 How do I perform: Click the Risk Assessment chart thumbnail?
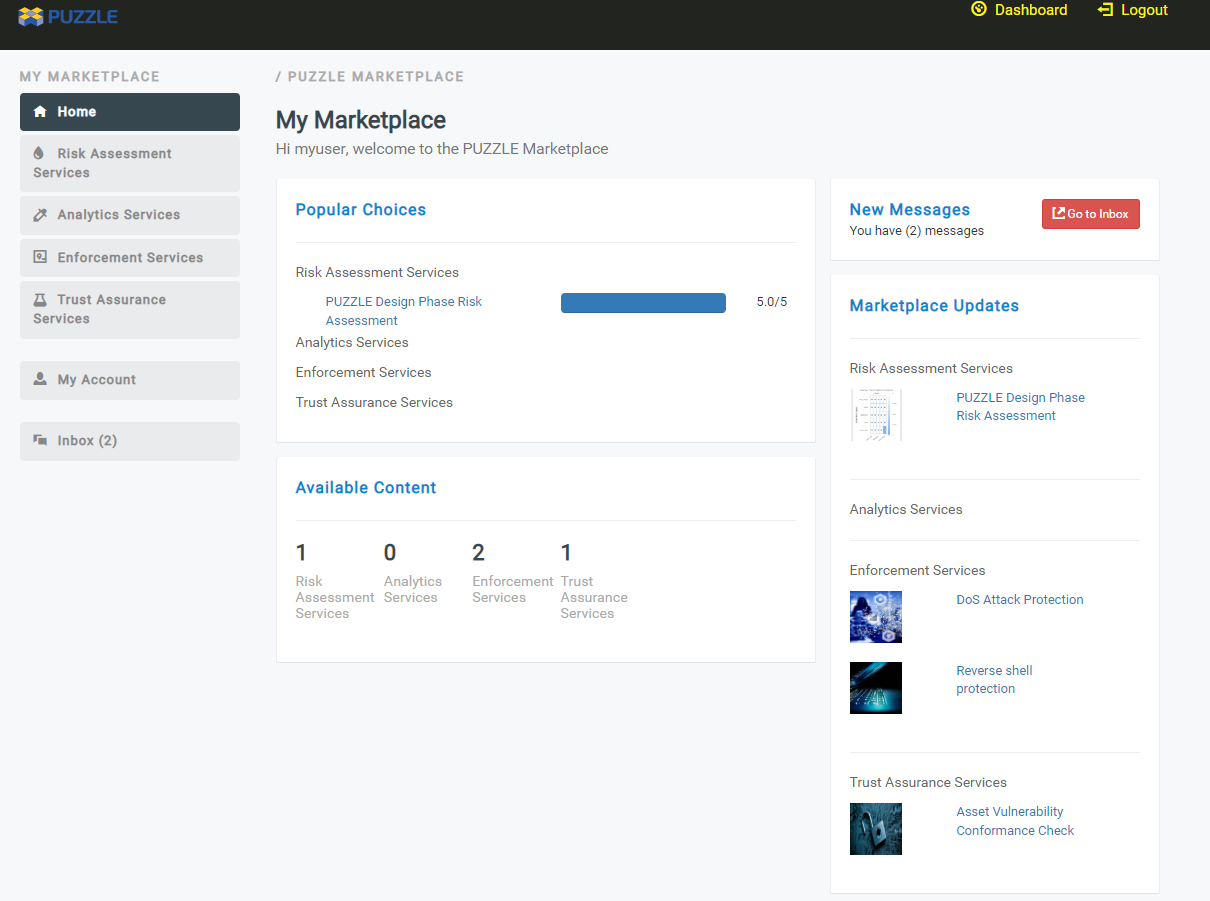[x=876, y=415]
